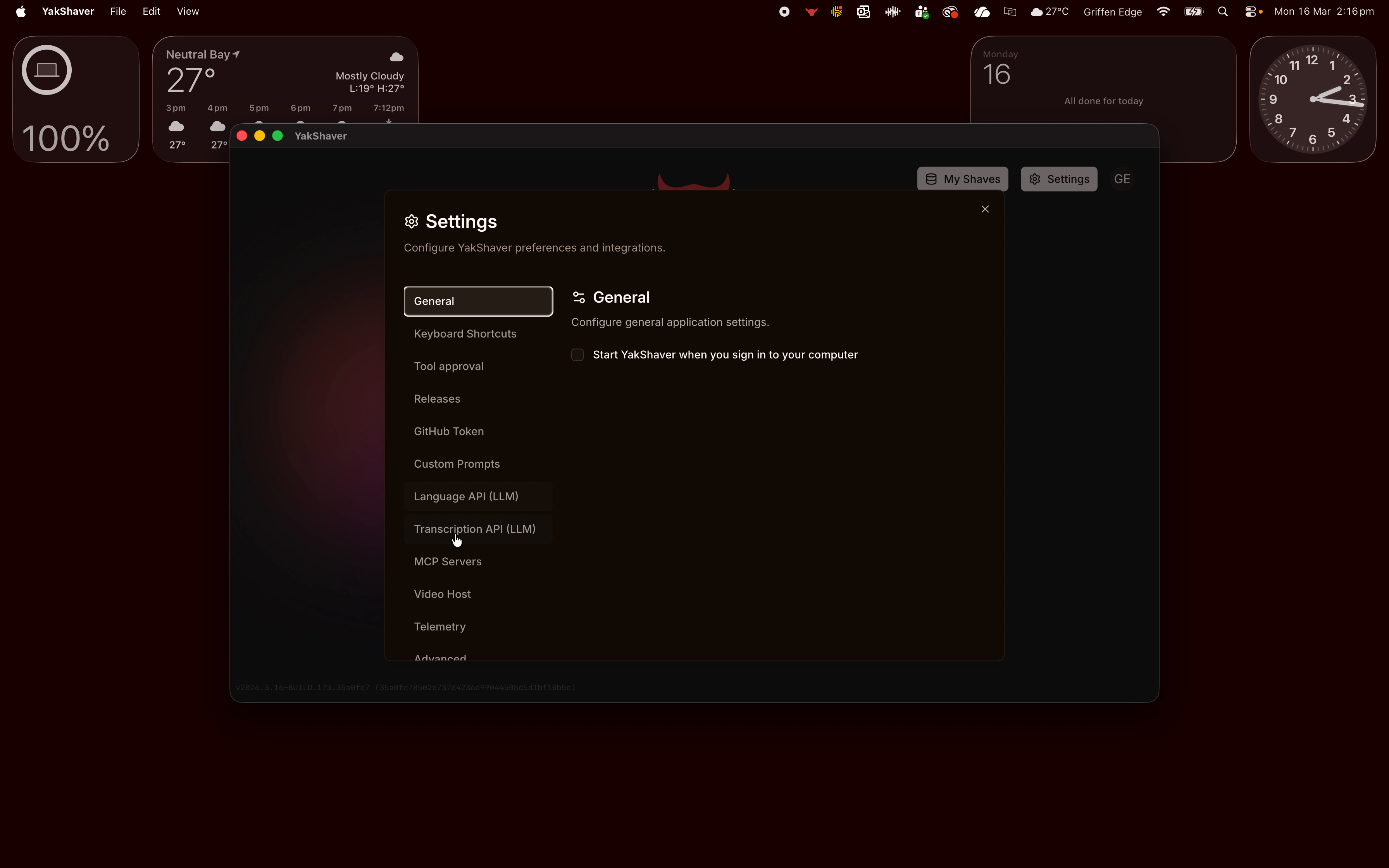Open Custom Prompts settings
Image resolution: width=1389 pixels, height=868 pixels.
(x=478, y=464)
